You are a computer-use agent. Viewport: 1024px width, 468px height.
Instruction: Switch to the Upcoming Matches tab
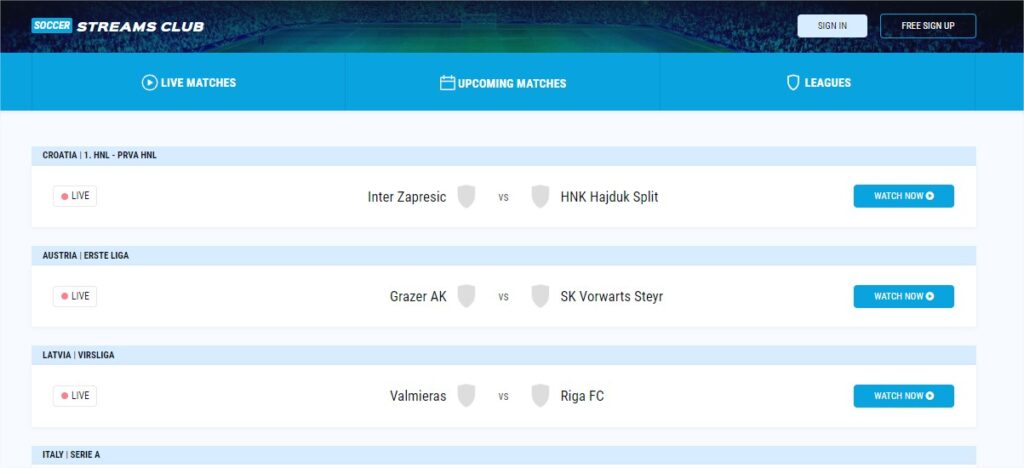pos(503,82)
